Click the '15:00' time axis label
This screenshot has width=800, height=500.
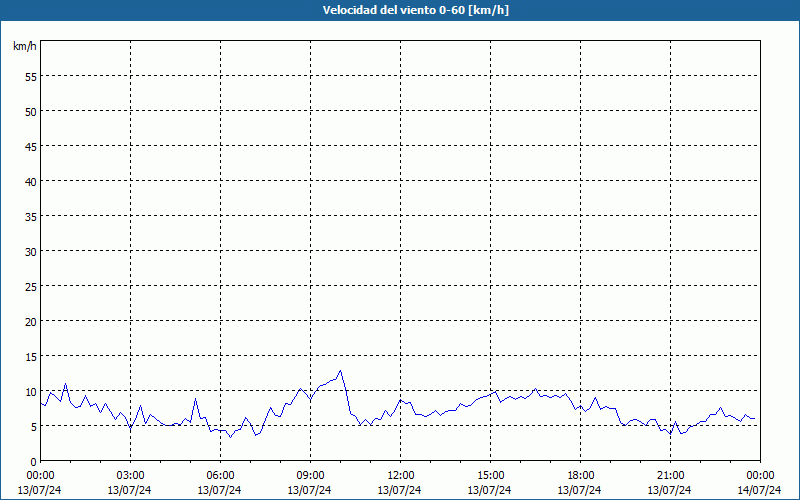pos(490,476)
